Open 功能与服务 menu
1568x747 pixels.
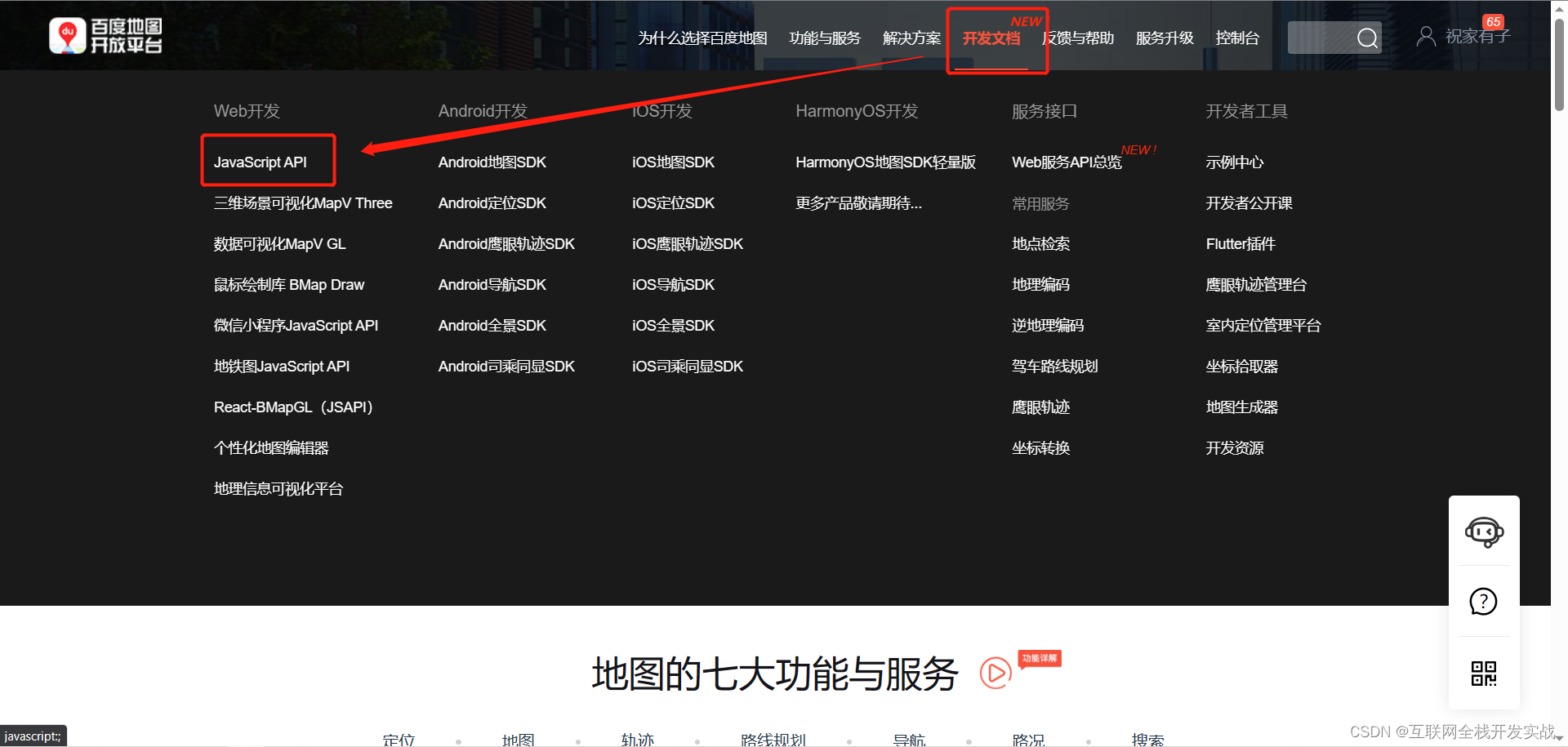pos(825,38)
